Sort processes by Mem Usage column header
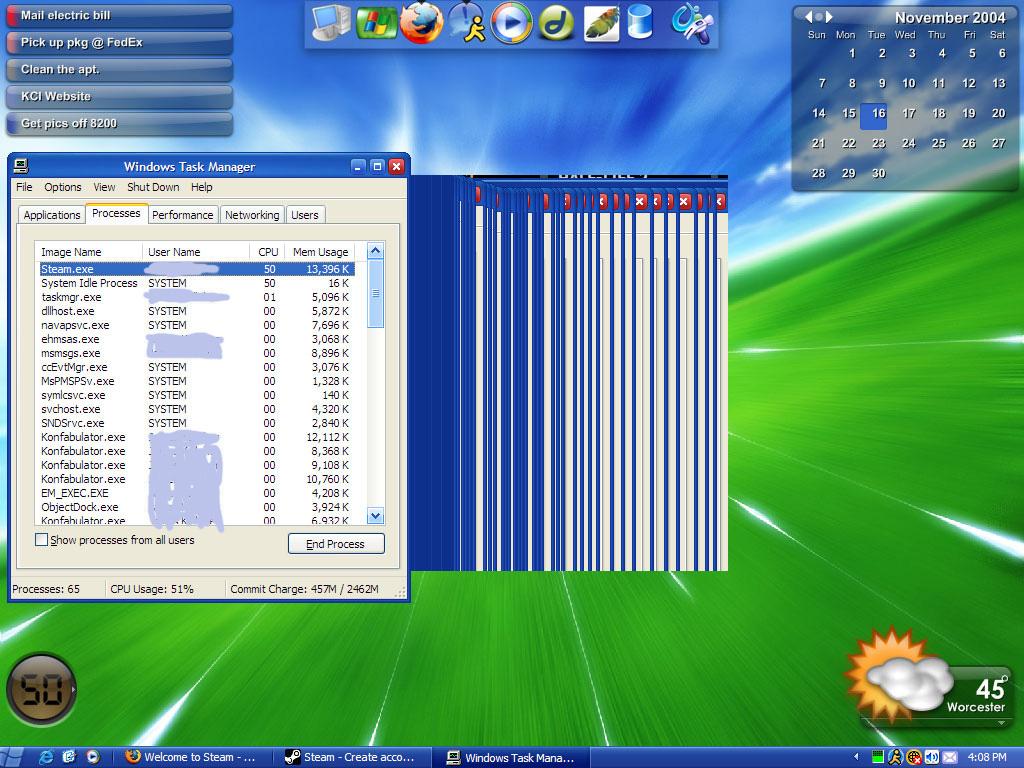 [320, 252]
